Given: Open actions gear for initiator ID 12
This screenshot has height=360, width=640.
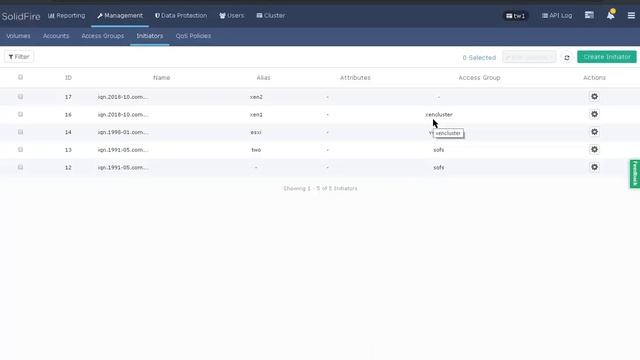Looking at the screenshot, I should [x=594, y=167].
